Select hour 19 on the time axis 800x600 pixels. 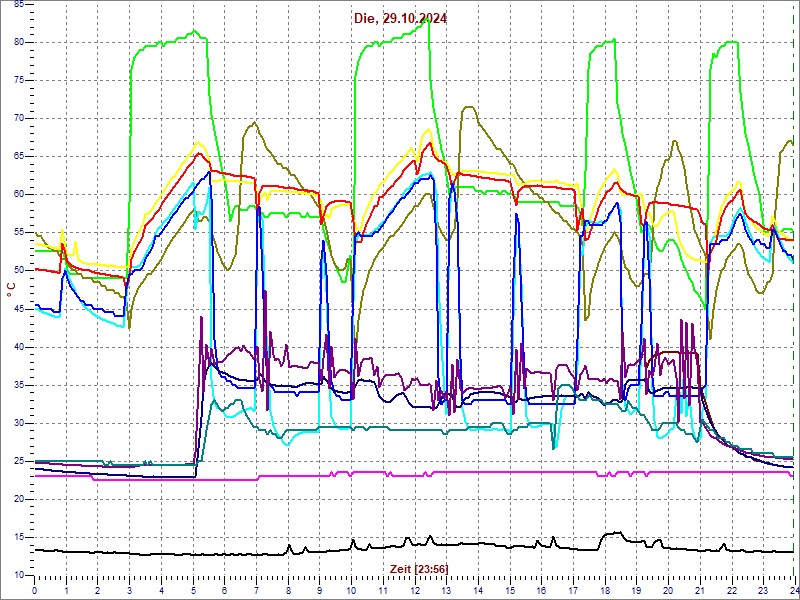pyautogui.click(x=636, y=590)
